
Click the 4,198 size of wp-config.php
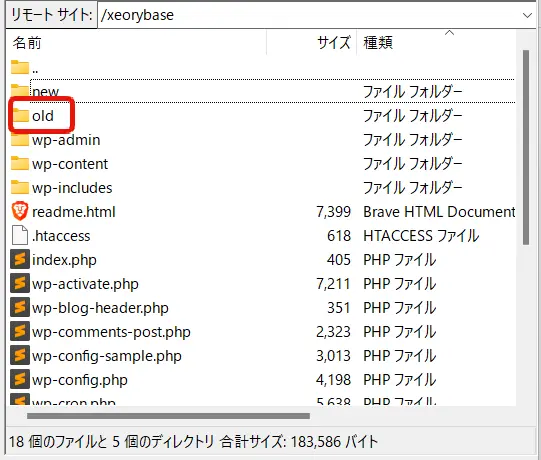pos(333,380)
